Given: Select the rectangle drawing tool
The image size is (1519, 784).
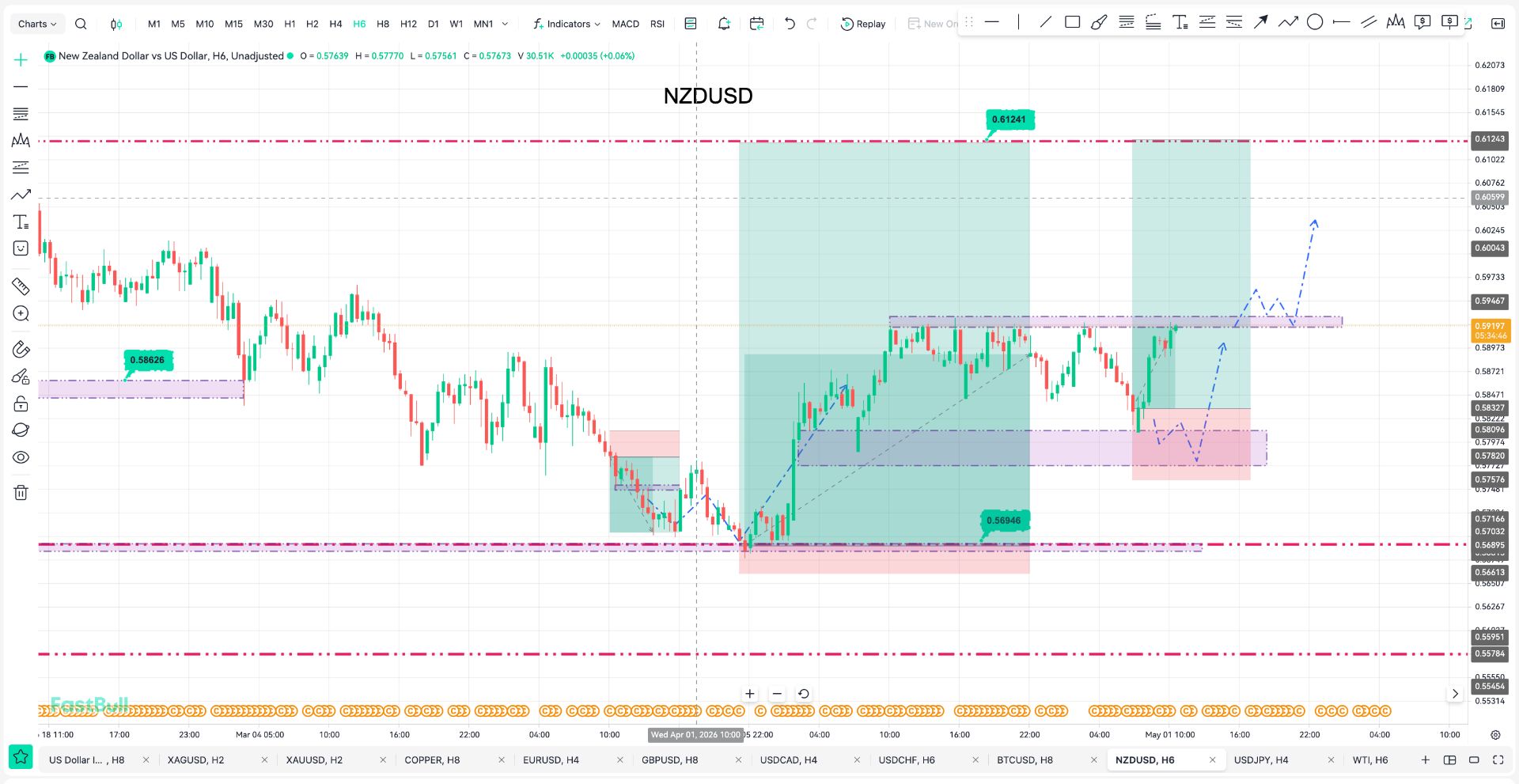Looking at the screenshot, I should coord(1072,23).
